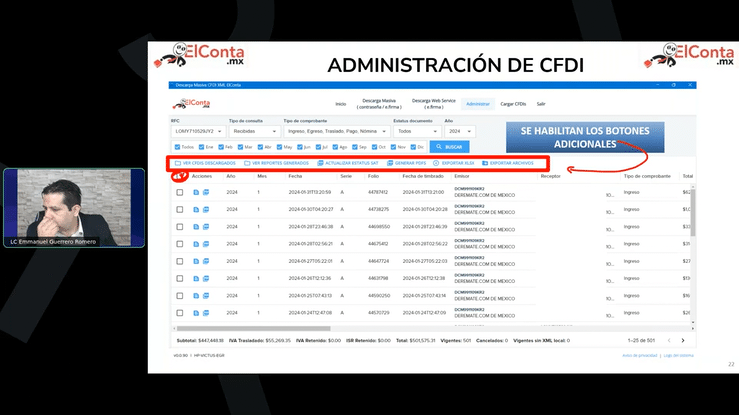The width and height of the screenshot is (739, 415).
Task: Uncheck the Dic month checkbox
Action: click(413, 147)
